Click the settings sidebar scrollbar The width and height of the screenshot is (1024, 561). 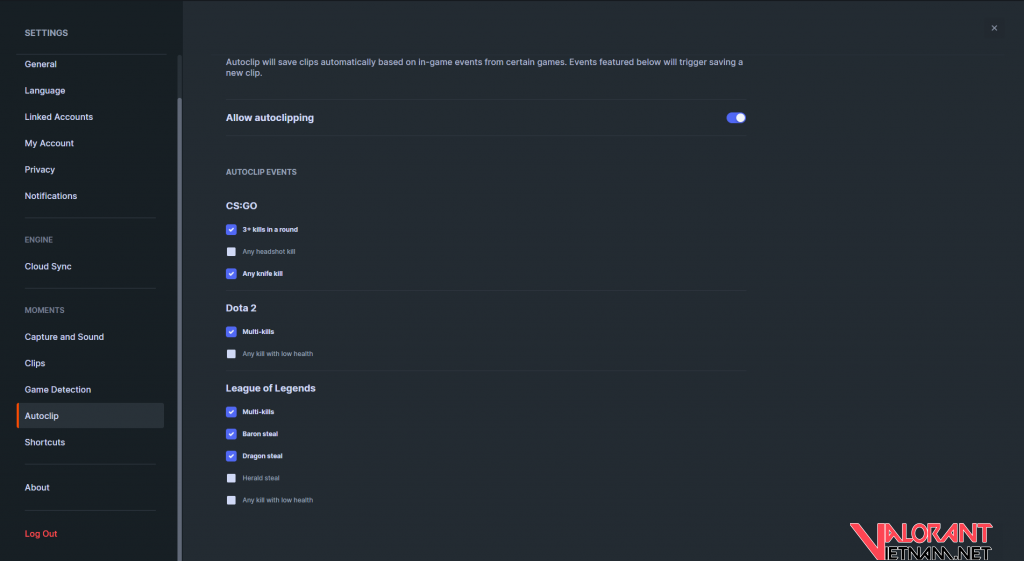pyautogui.click(x=179, y=300)
